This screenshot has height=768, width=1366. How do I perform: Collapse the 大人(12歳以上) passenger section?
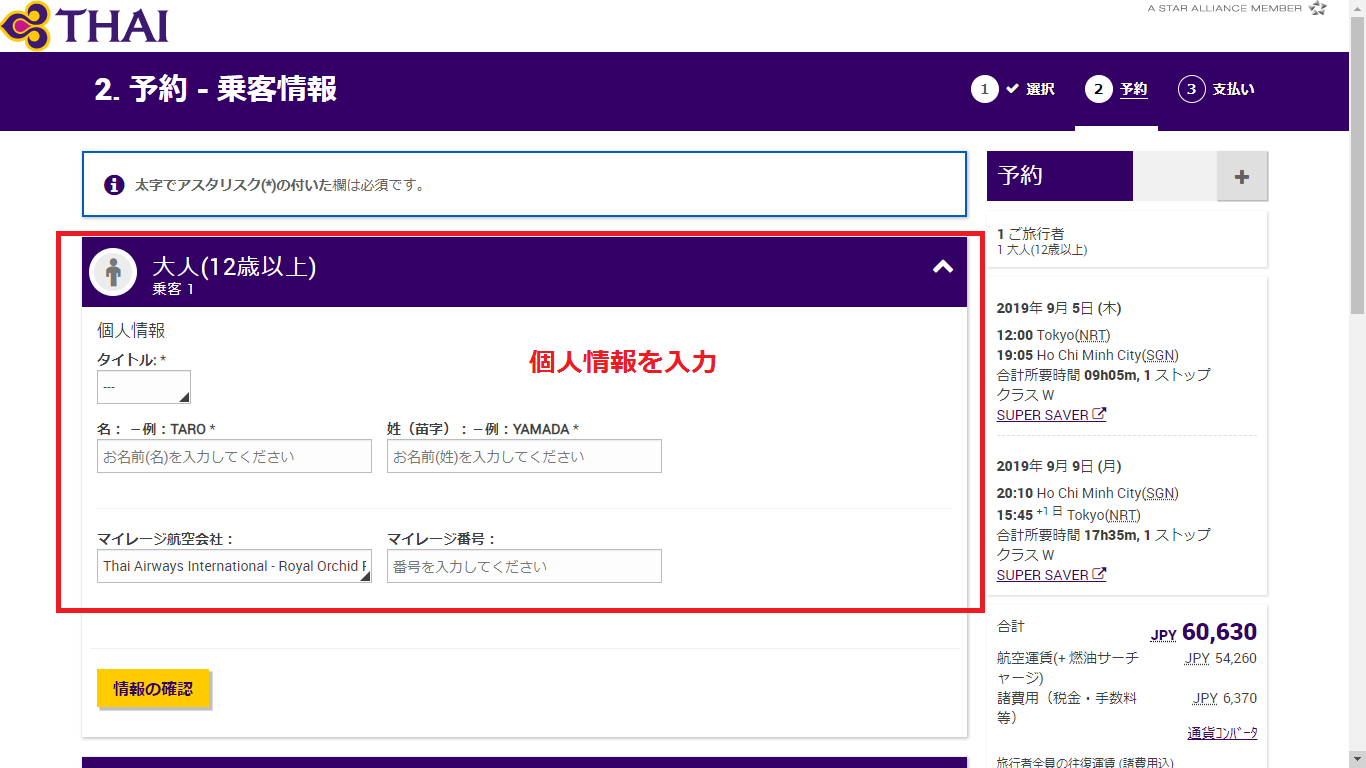coord(942,267)
